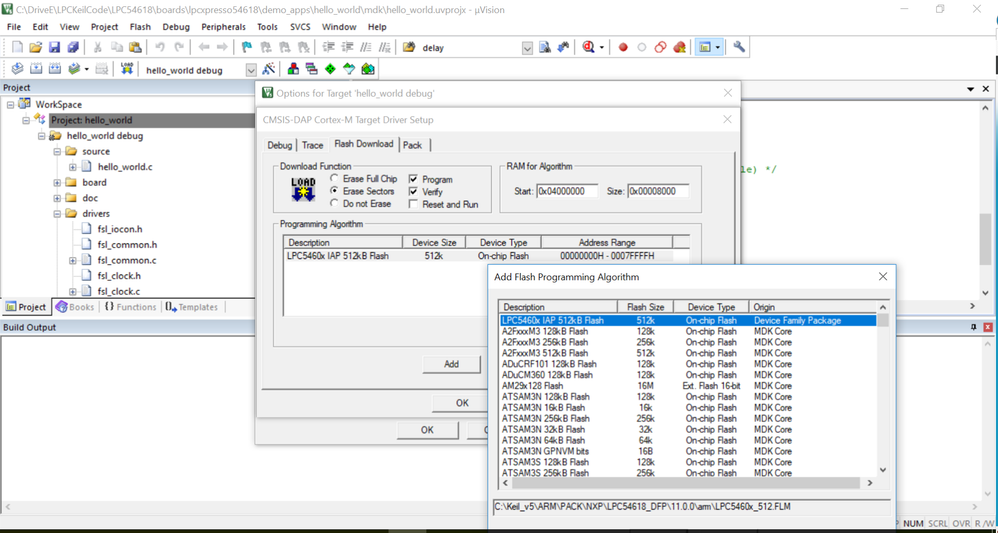The width and height of the screenshot is (998, 533).
Task: Click the Rebuild all target files icon
Action: click(55, 69)
